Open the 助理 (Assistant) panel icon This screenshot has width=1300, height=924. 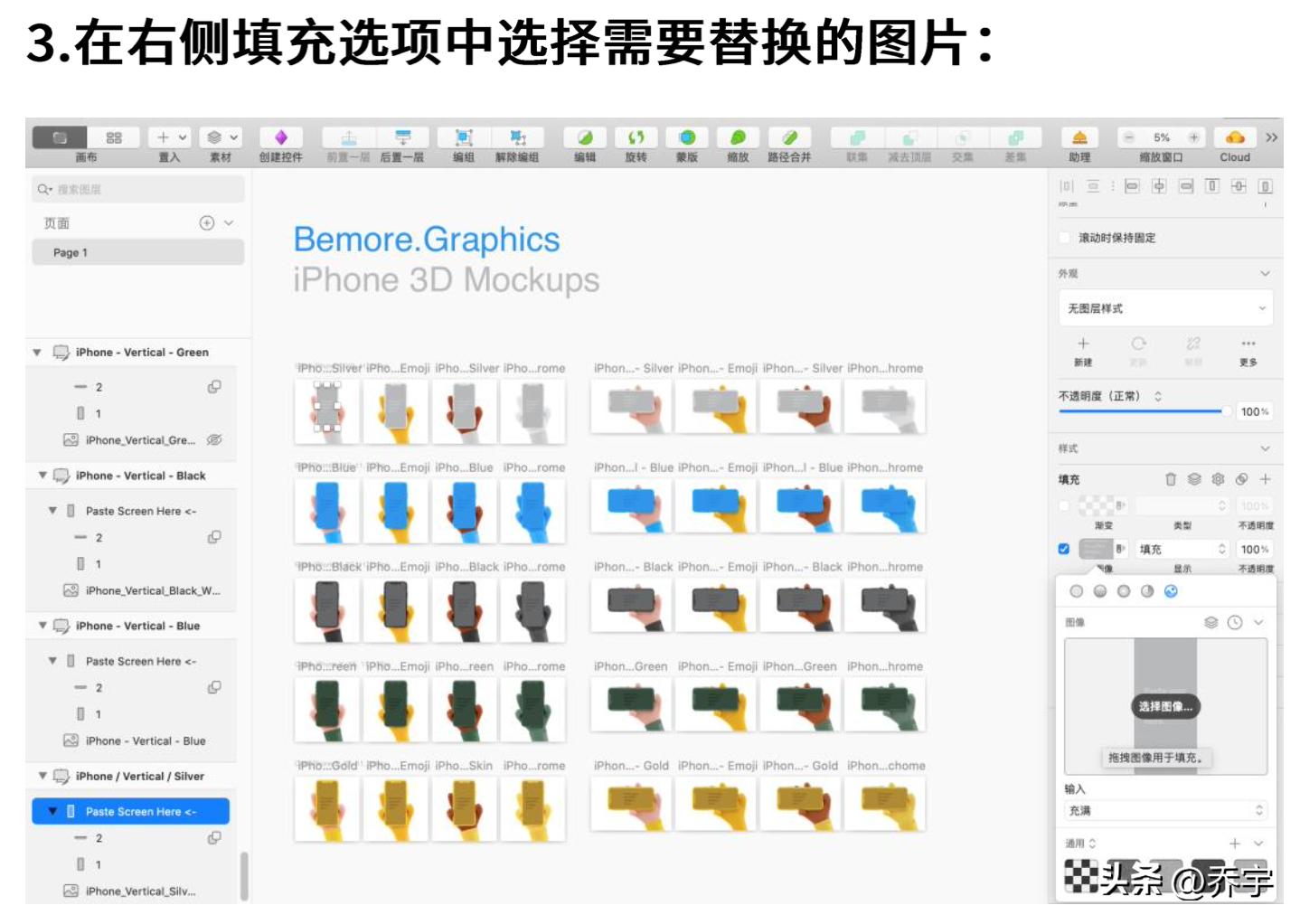point(1081,137)
